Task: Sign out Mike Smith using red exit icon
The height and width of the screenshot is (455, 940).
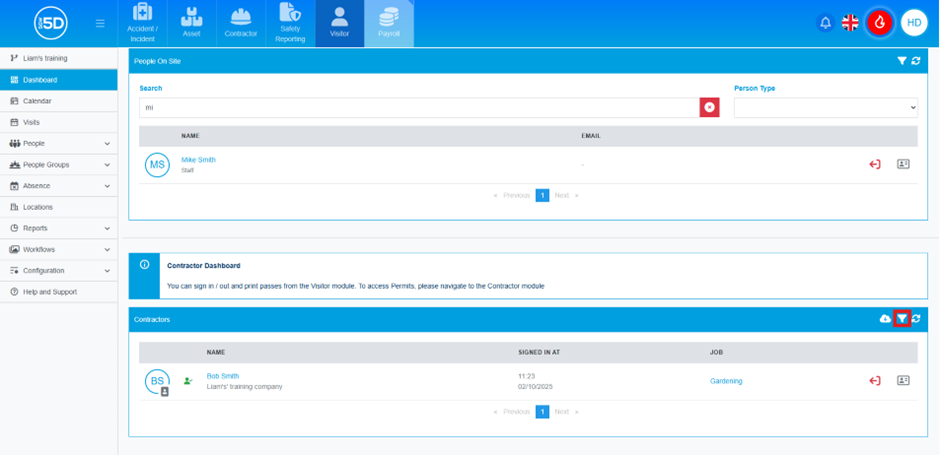Action: click(x=874, y=164)
